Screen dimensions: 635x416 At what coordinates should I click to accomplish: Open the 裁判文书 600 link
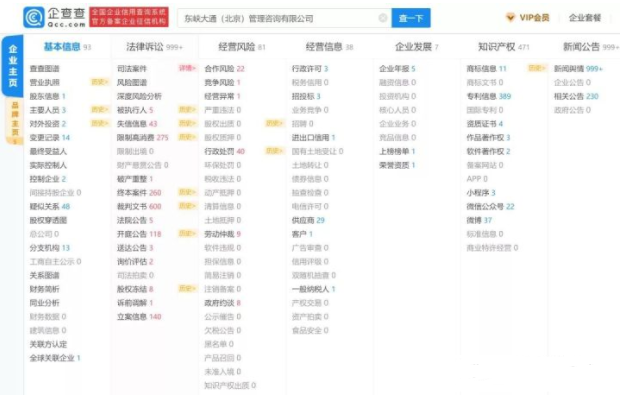point(140,206)
